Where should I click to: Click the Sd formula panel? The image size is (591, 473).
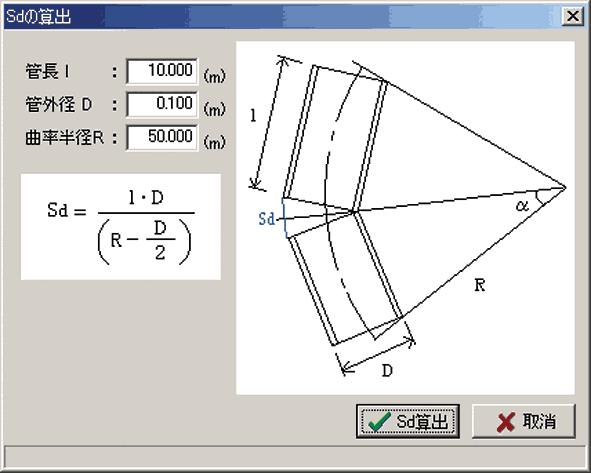point(121,227)
